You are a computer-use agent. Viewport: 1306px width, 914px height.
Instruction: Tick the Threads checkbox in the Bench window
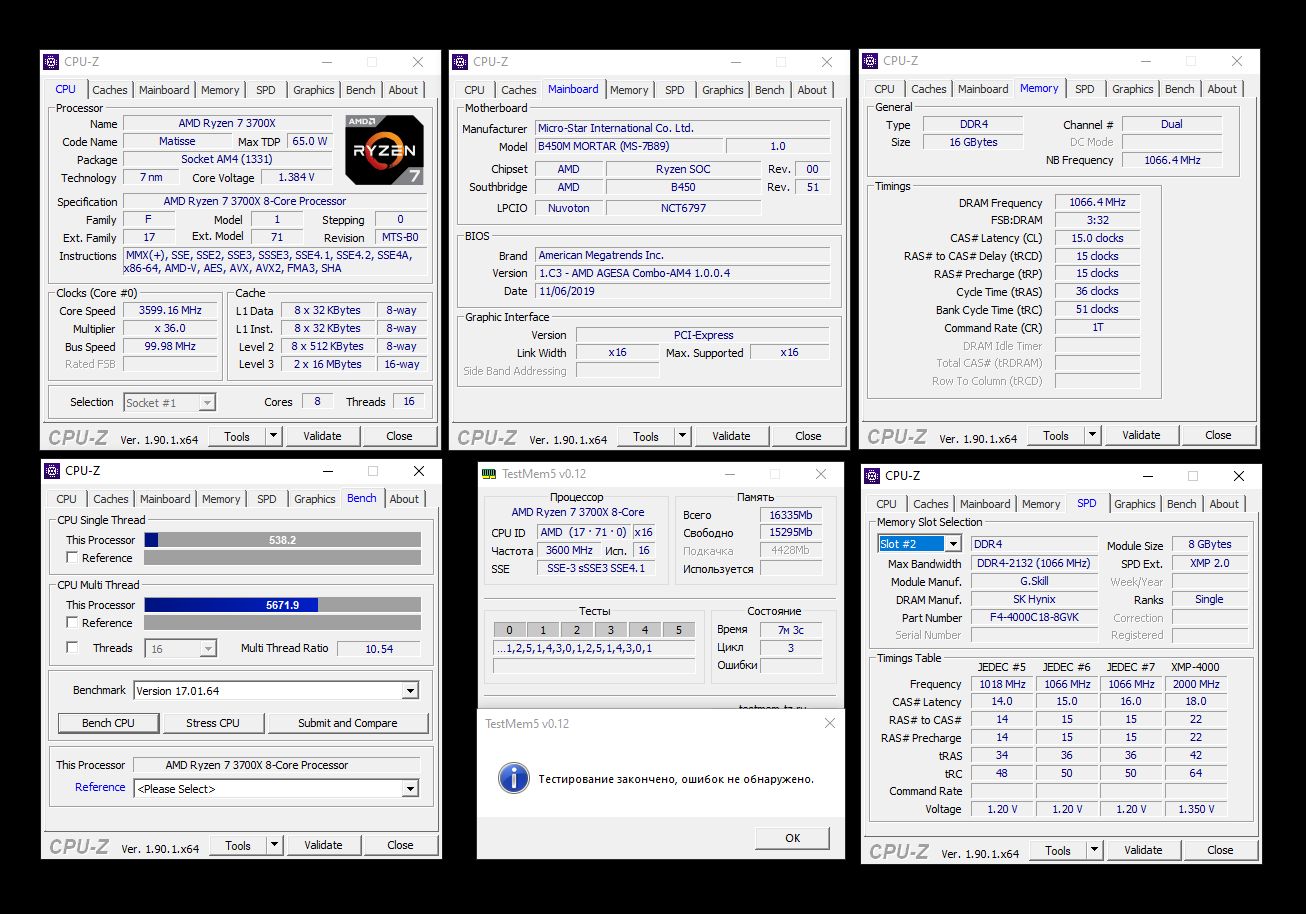[x=72, y=648]
